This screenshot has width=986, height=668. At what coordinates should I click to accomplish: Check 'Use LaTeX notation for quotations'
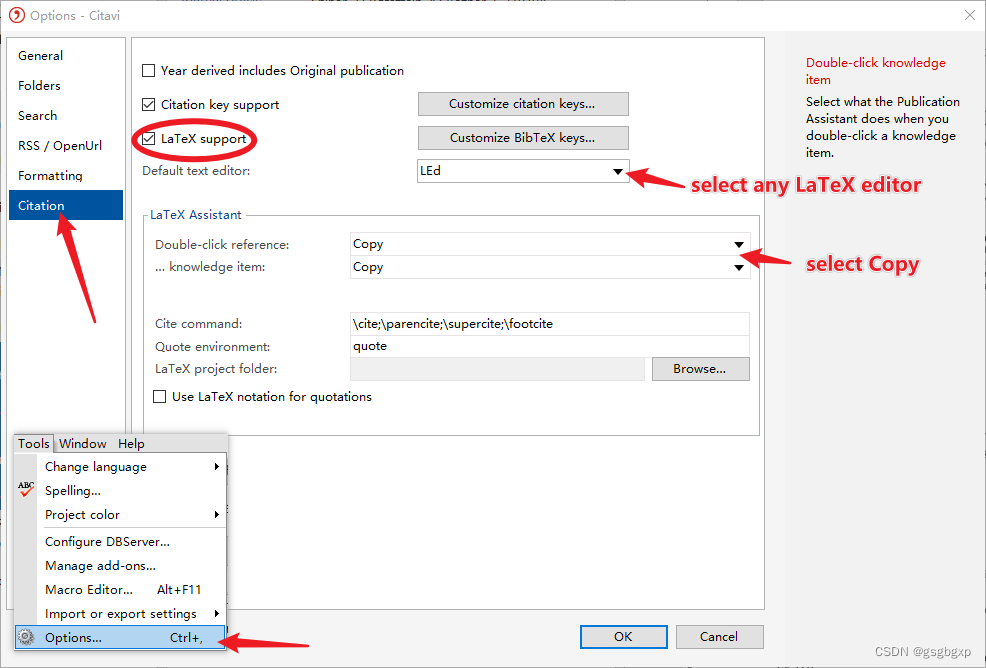point(159,396)
